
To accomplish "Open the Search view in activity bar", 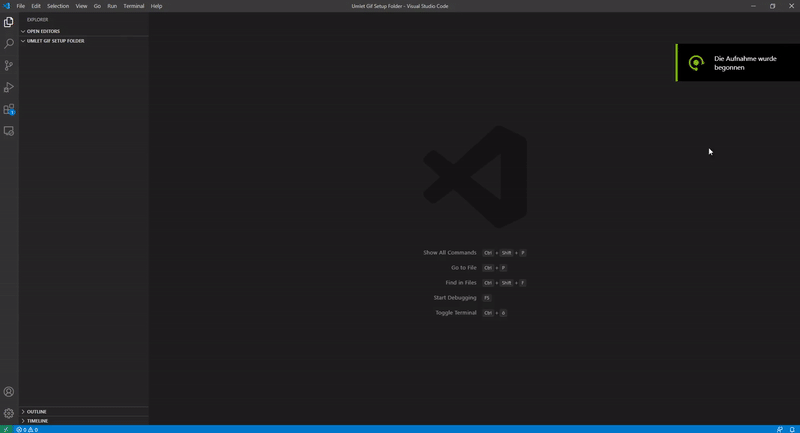I will [x=9, y=44].
